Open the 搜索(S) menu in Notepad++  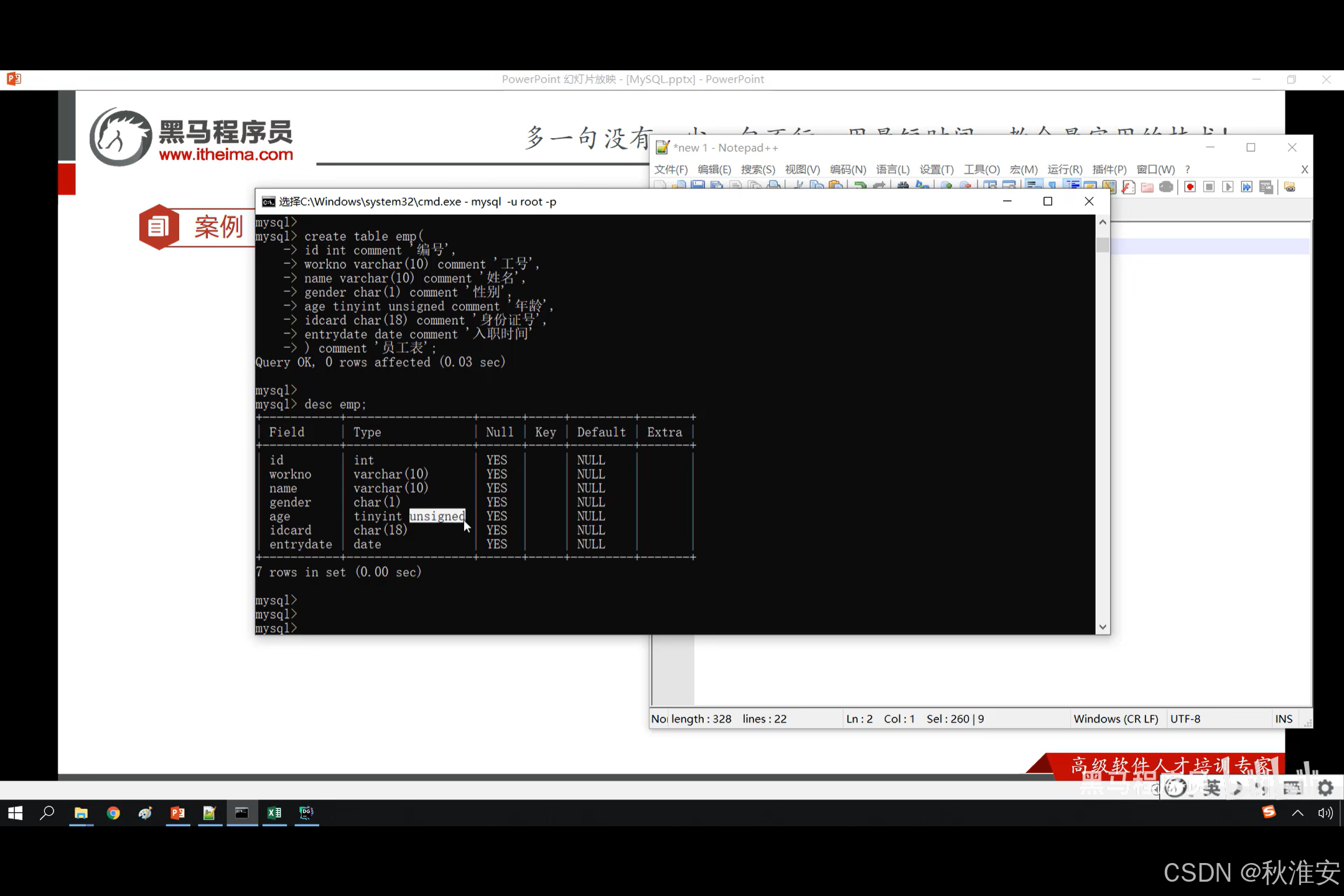[757, 169]
